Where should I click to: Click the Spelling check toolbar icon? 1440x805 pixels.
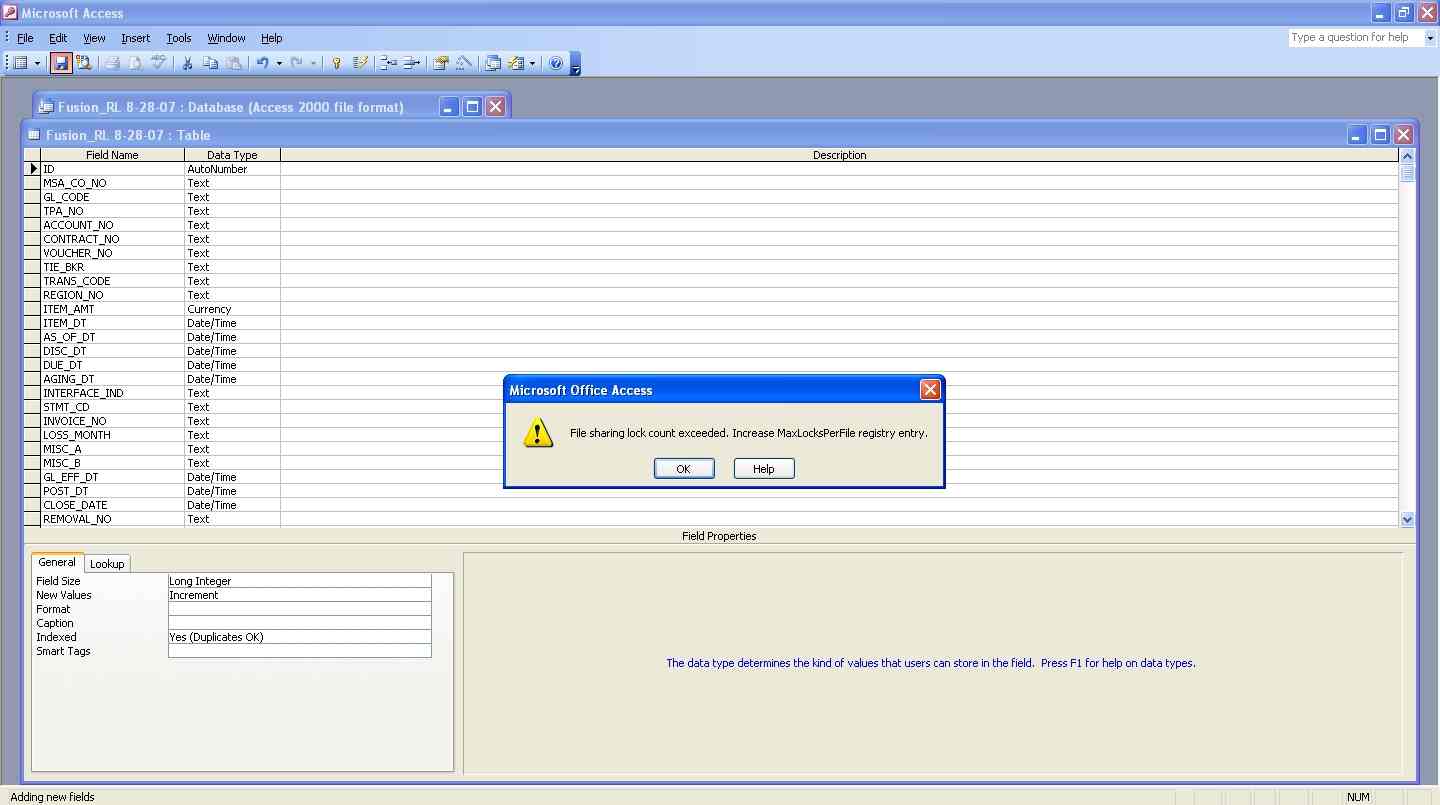158,63
